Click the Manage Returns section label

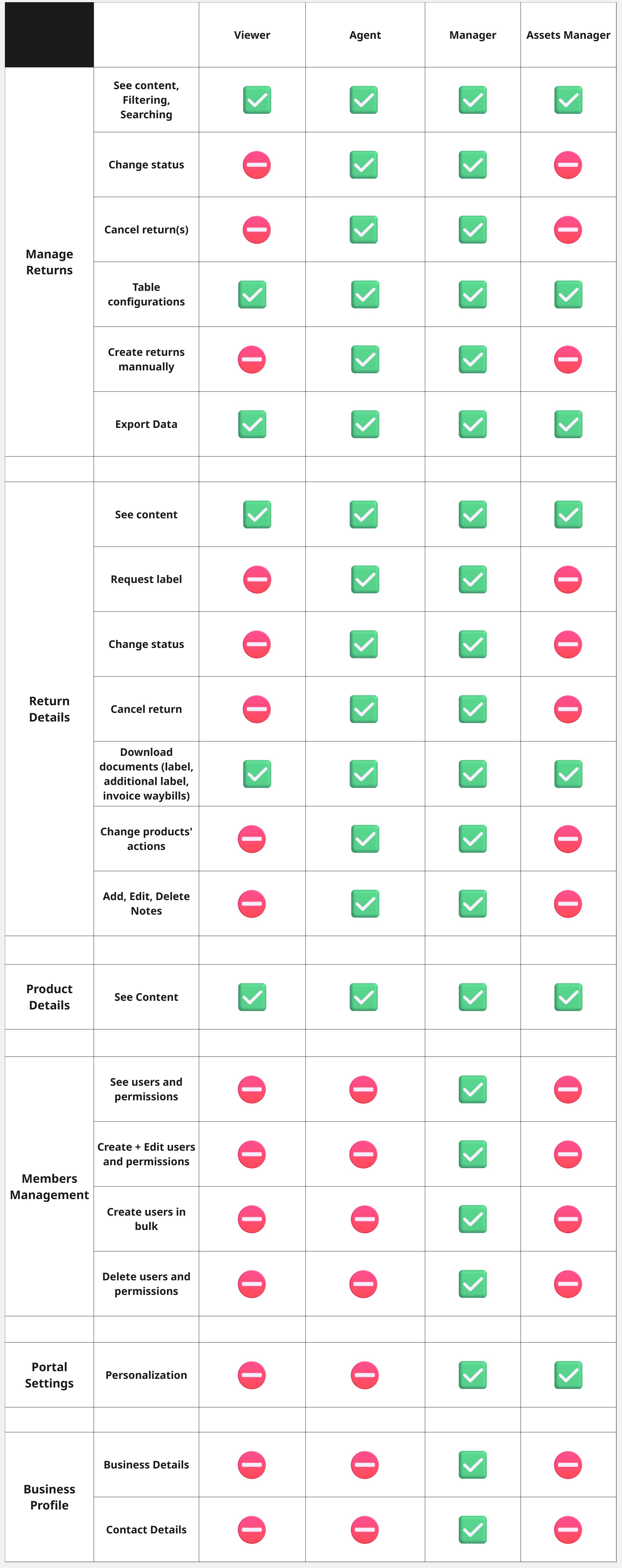pos(49,262)
